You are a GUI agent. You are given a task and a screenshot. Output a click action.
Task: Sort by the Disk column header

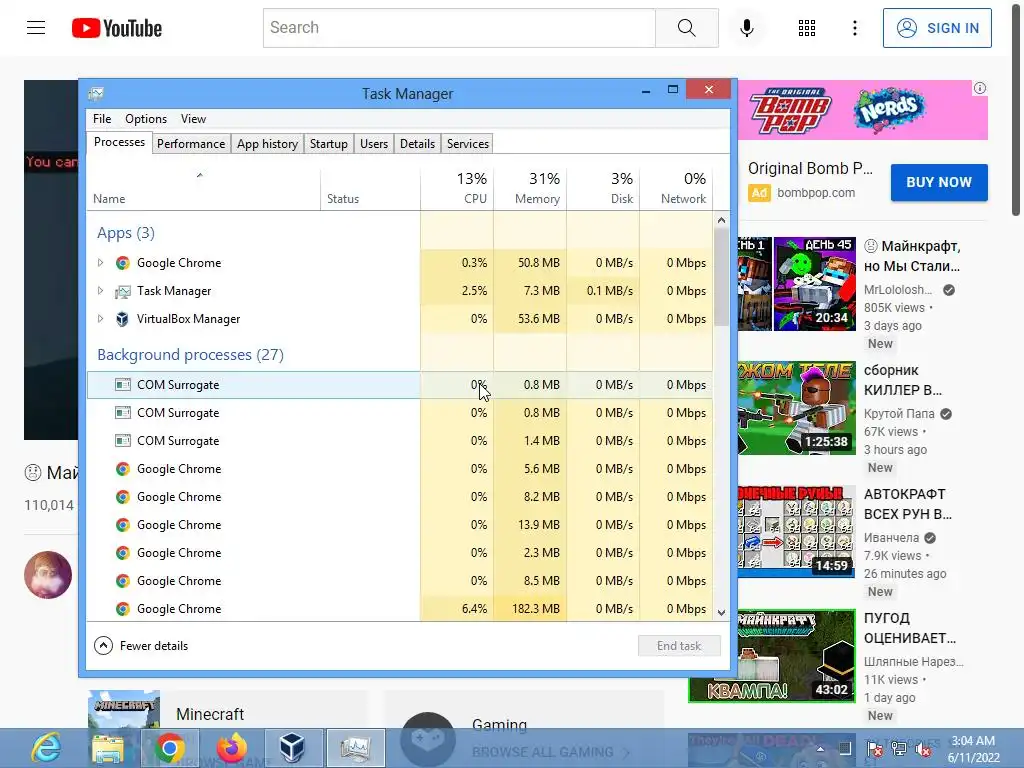pos(603,189)
